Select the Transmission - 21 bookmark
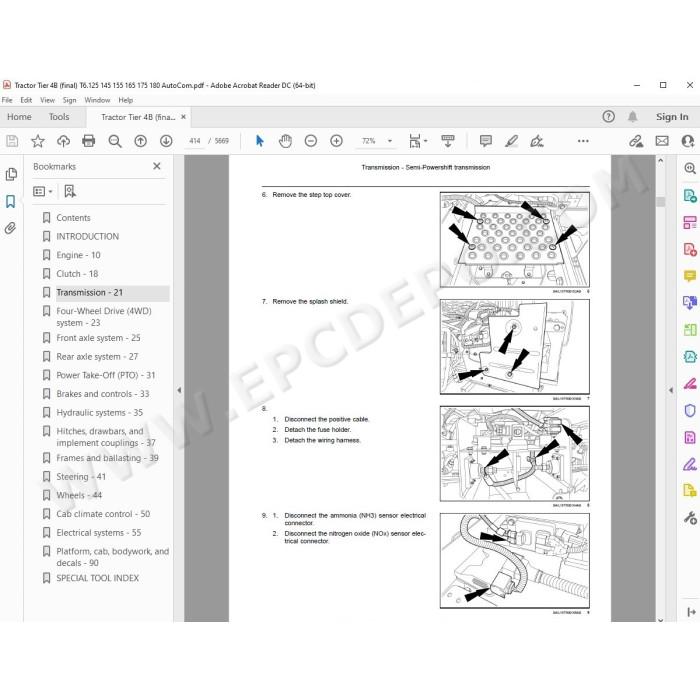Image resolution: width=700 pixels, height=700 pixels. click(x=89, y=293)
